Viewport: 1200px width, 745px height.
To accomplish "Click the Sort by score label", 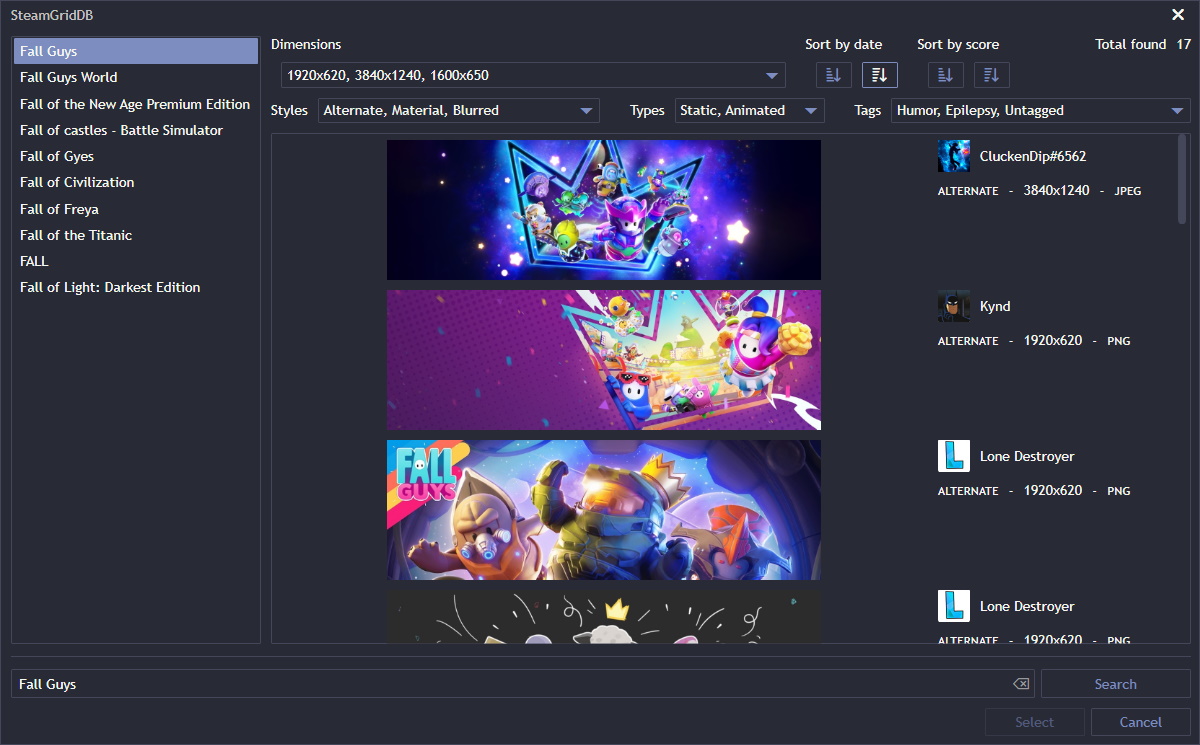I will (958, 44).
